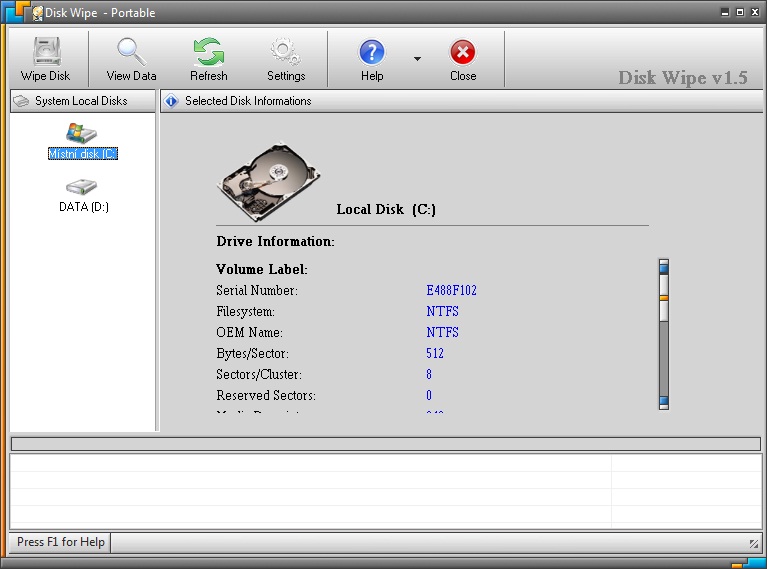Click the empty wipe progress bar

[x=386, y=444]
